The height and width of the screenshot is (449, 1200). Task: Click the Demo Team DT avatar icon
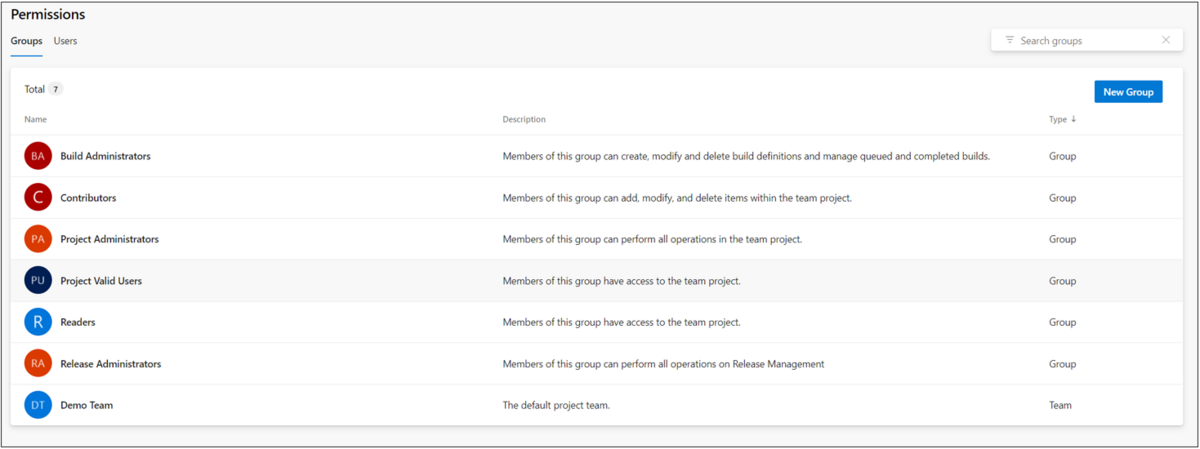(38, 405)
